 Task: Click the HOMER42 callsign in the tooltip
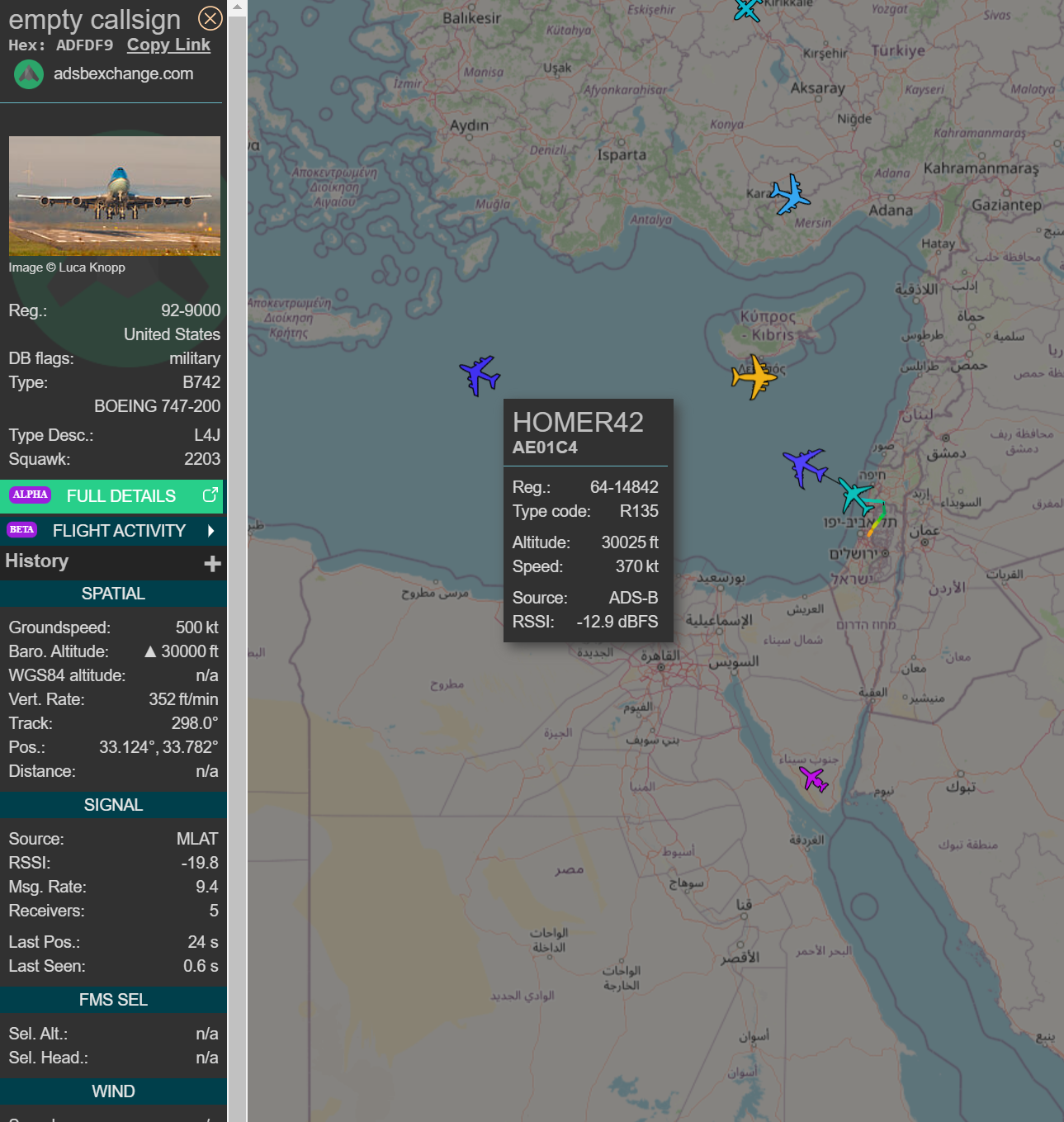click(578, 422)
